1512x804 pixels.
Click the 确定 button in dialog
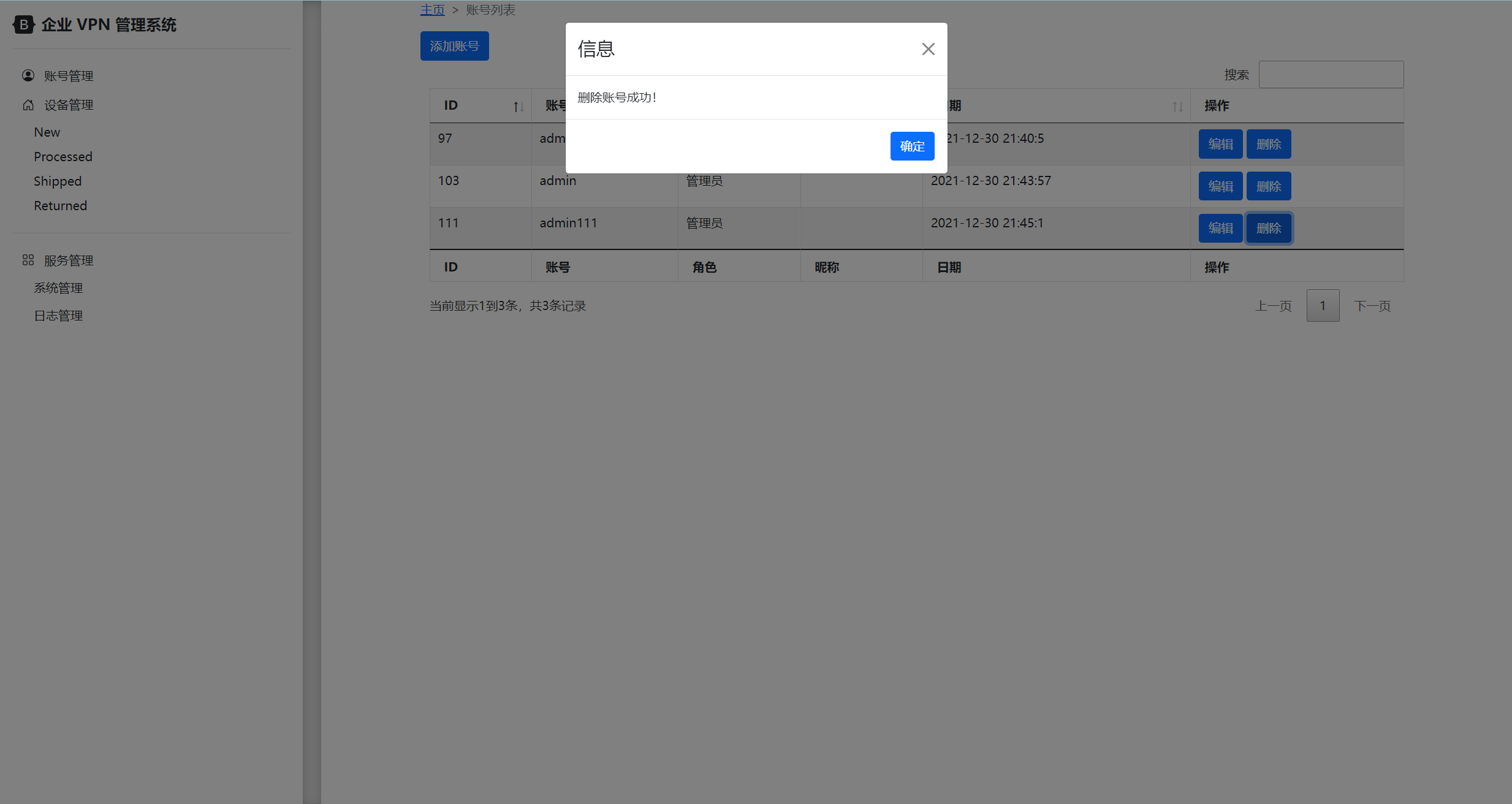point(911,146)
